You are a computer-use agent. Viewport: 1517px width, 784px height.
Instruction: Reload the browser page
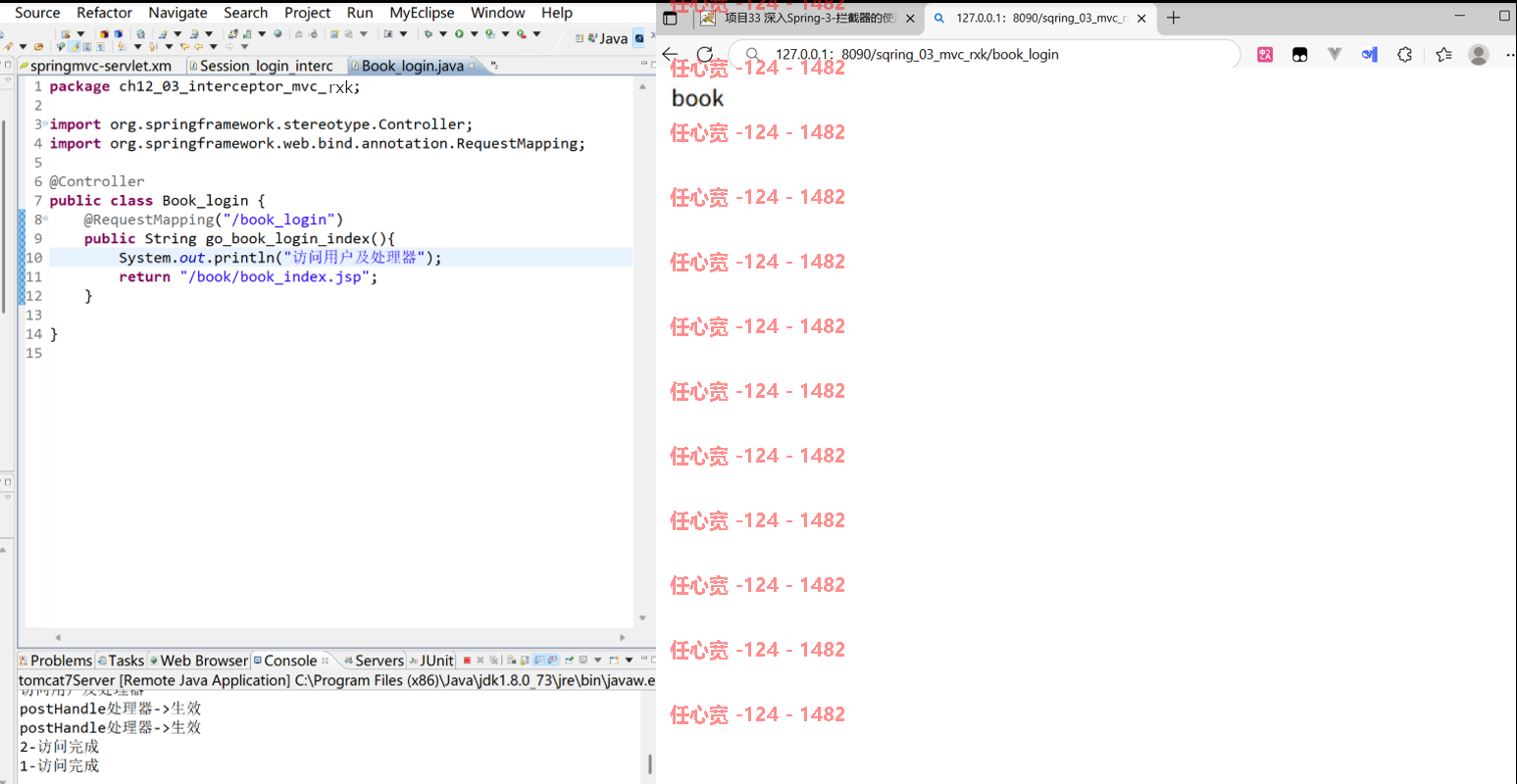pos(705,55)
